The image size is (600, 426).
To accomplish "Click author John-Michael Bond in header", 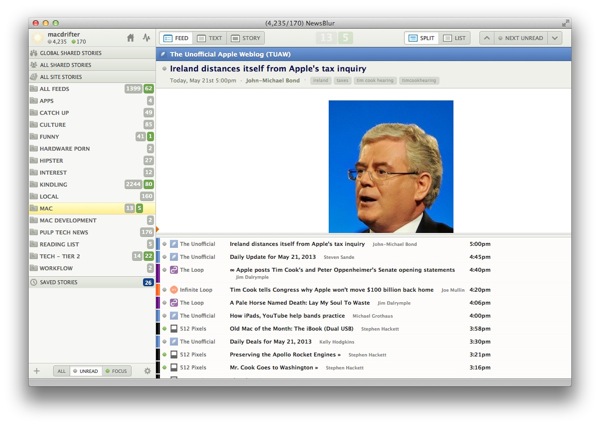I will 272,80.
